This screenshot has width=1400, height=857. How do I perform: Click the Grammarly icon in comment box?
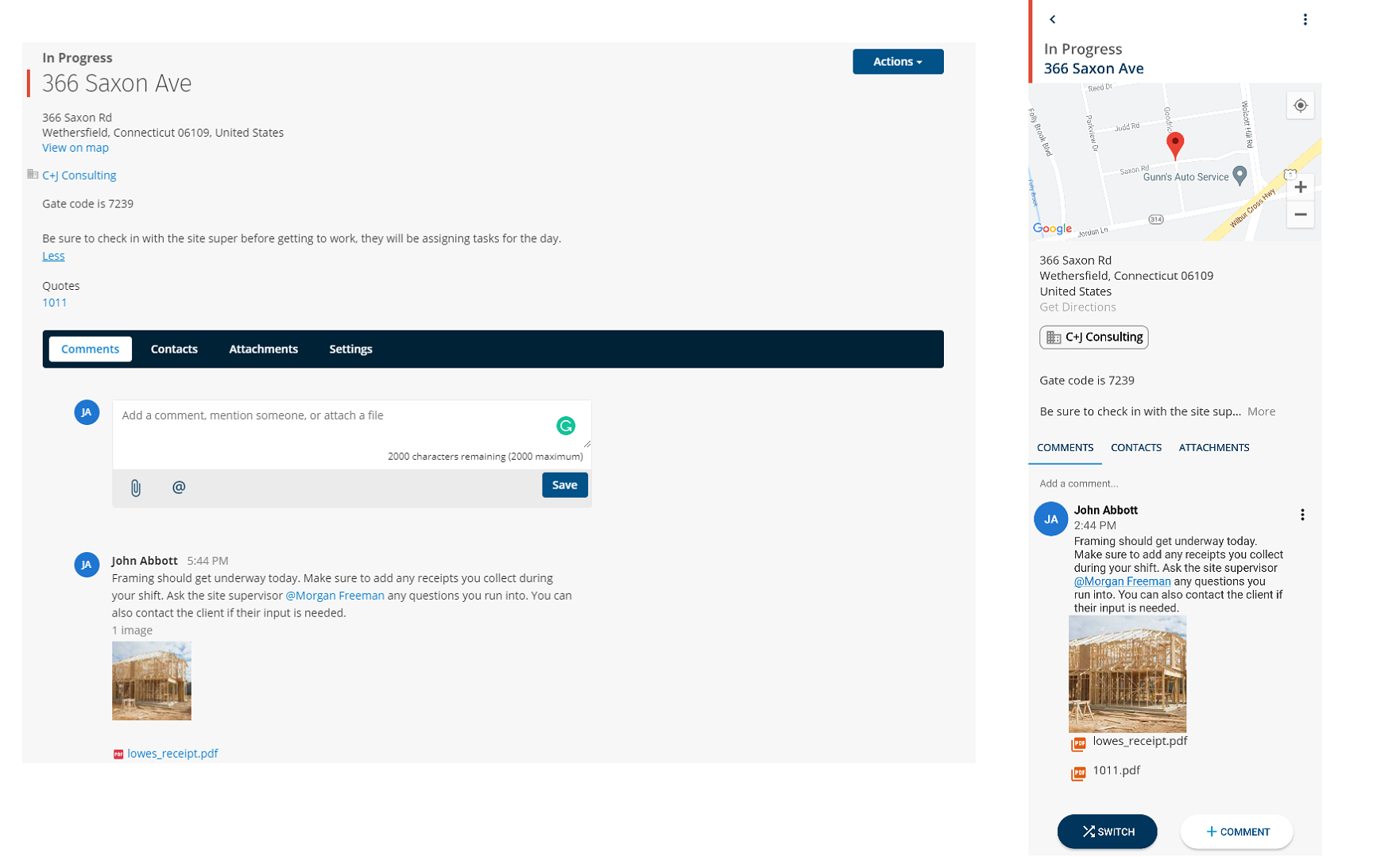(565, 426)
